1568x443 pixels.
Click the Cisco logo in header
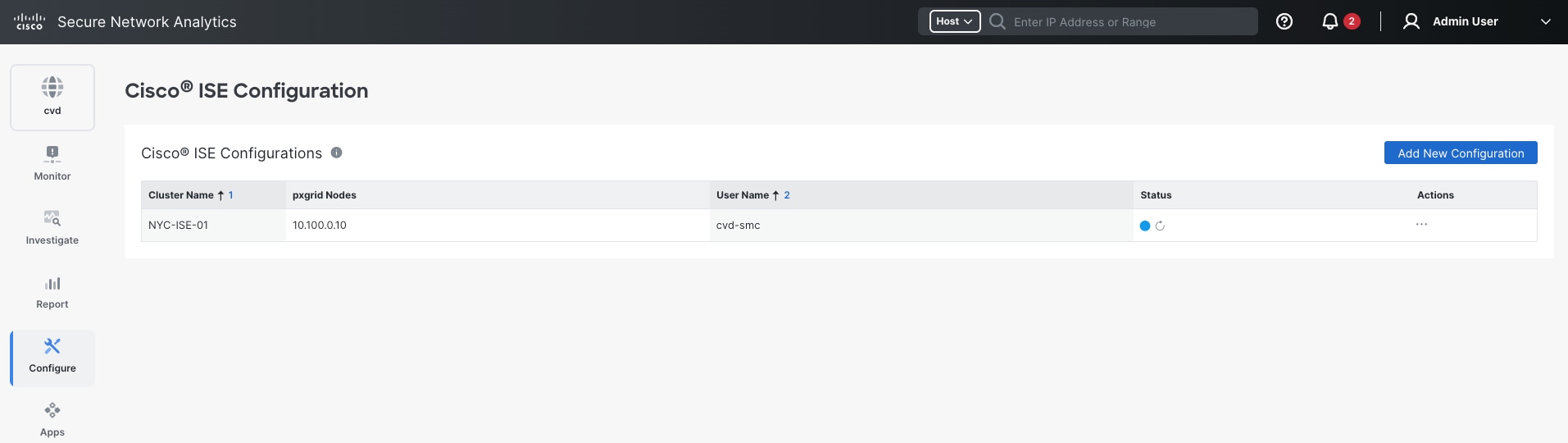pyautogui.click(x=30, y=22)
